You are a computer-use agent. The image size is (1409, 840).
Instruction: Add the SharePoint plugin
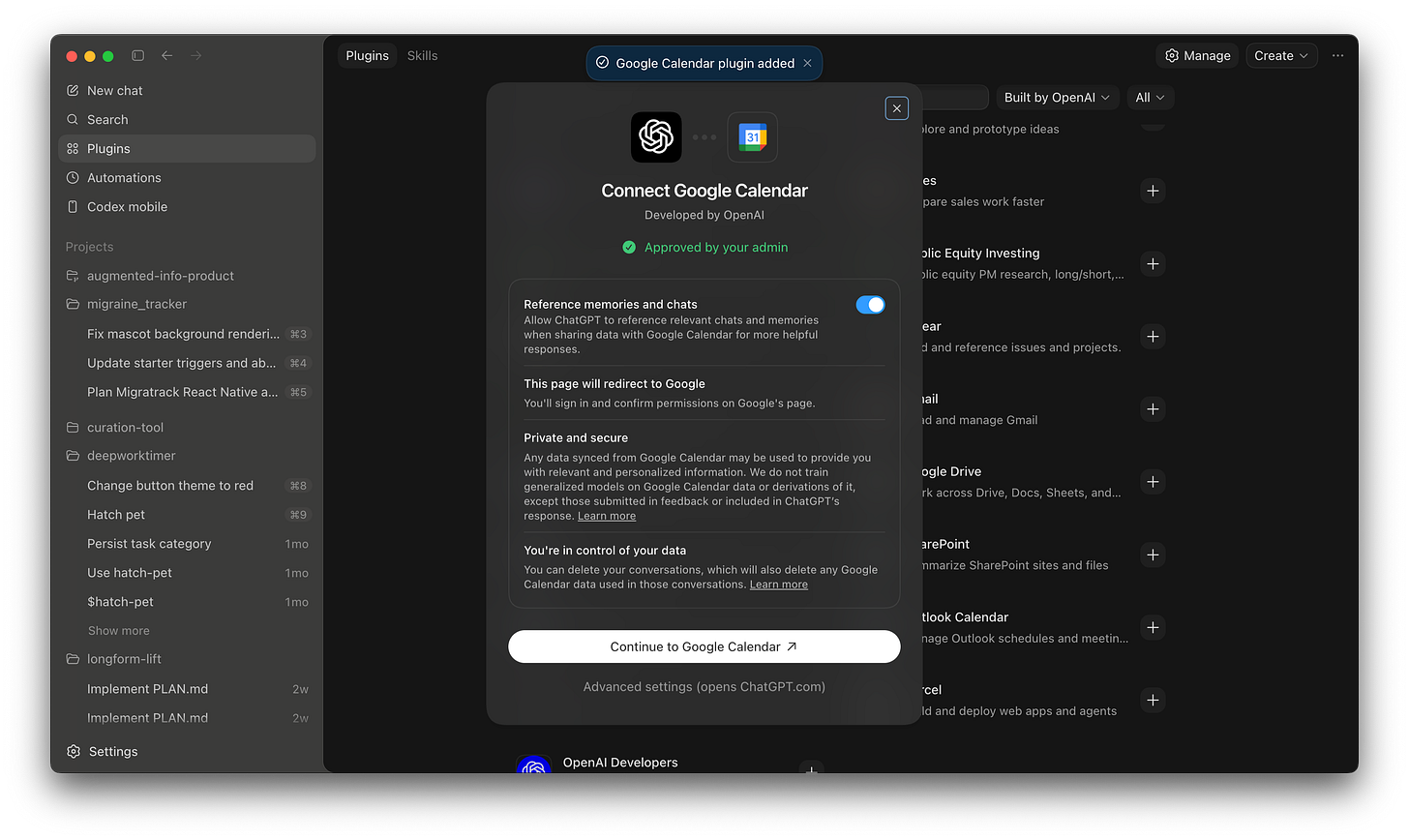click(1153, 555)
